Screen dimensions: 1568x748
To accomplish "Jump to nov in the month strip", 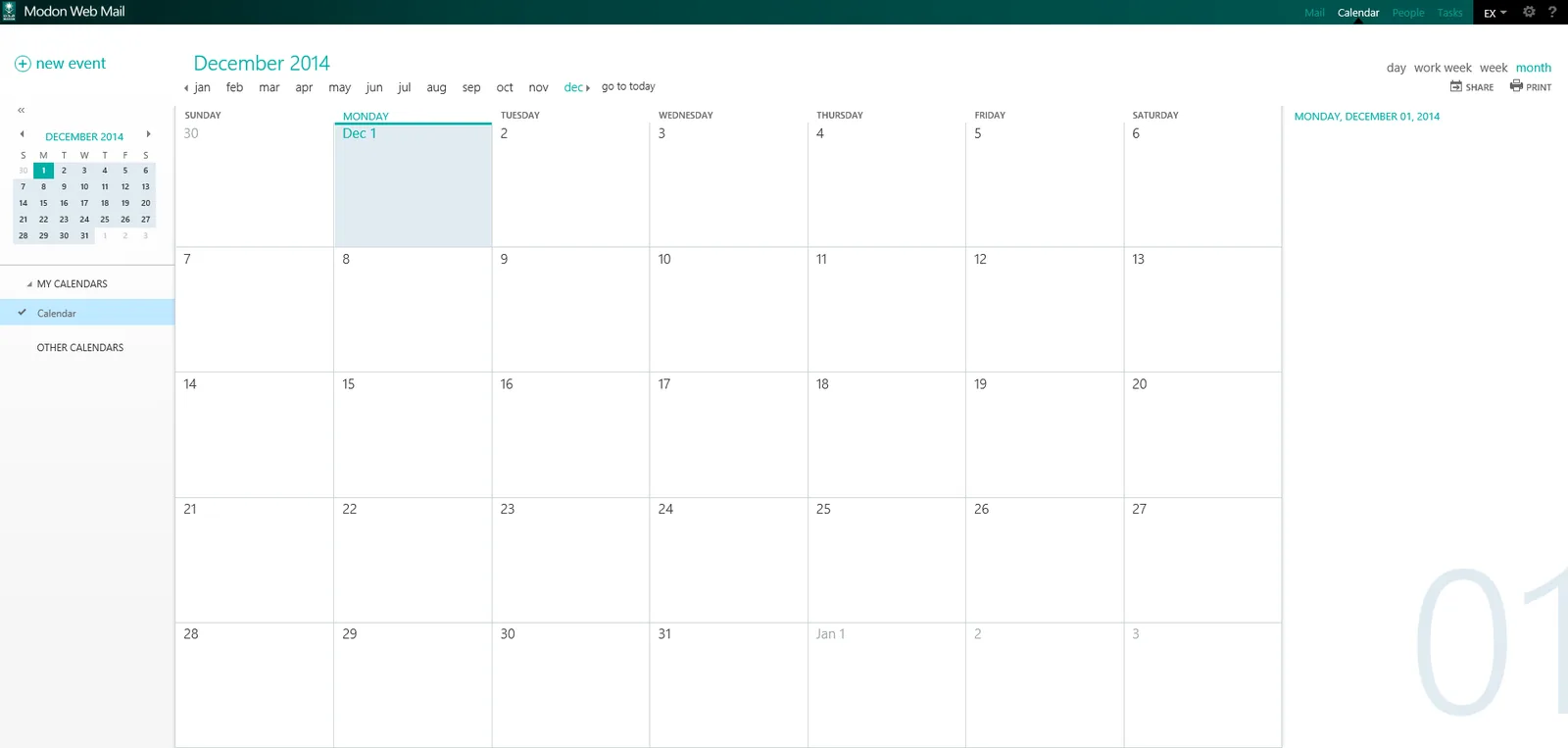I will click(x=539, y=87).
